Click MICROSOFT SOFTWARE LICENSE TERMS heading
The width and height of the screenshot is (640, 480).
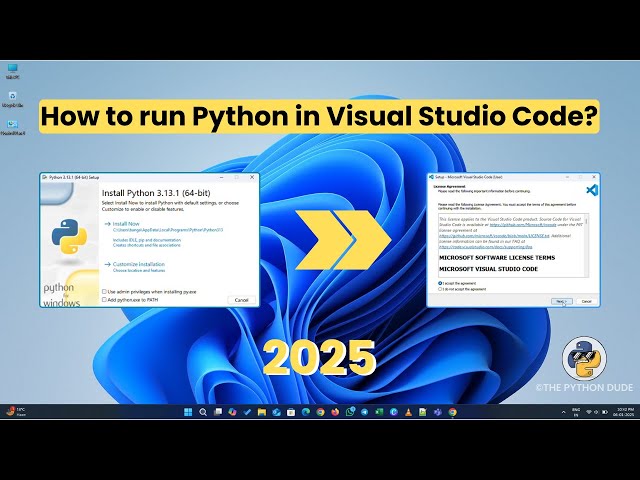click(x=497, y=258)
